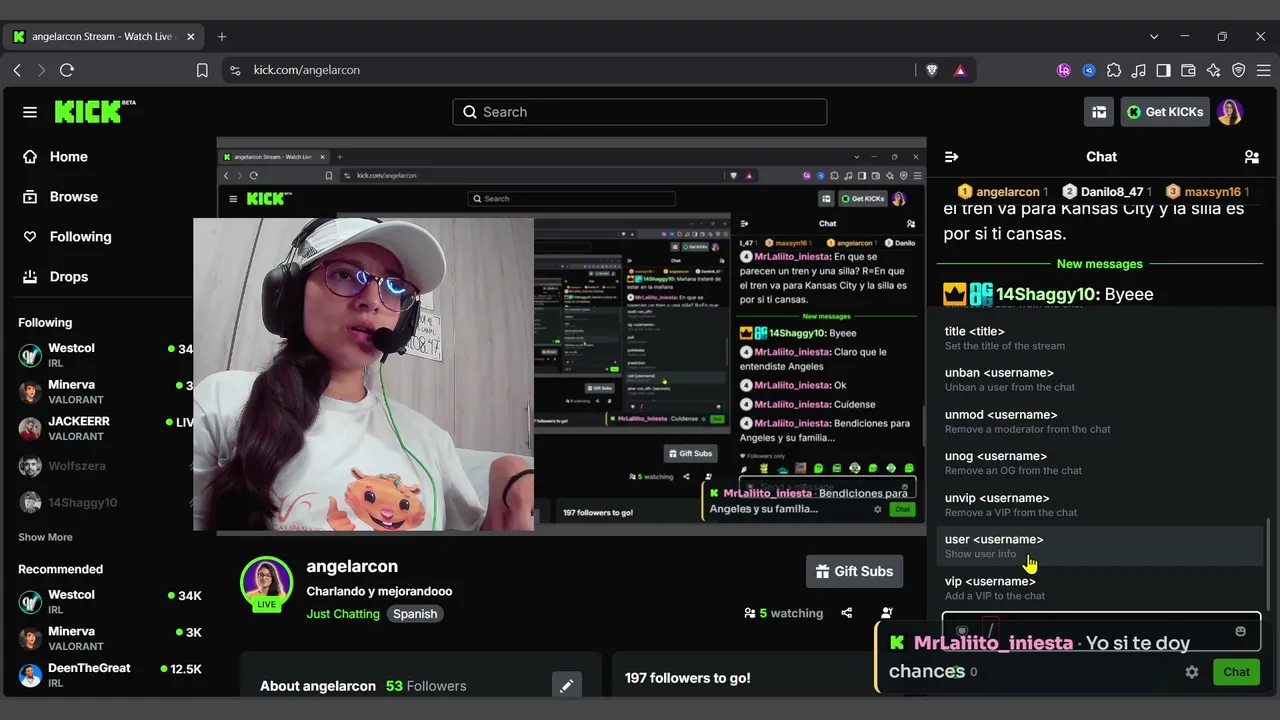
Task: Open Following in sidebar
Action: pyautogui.click(x=66, y=237)
